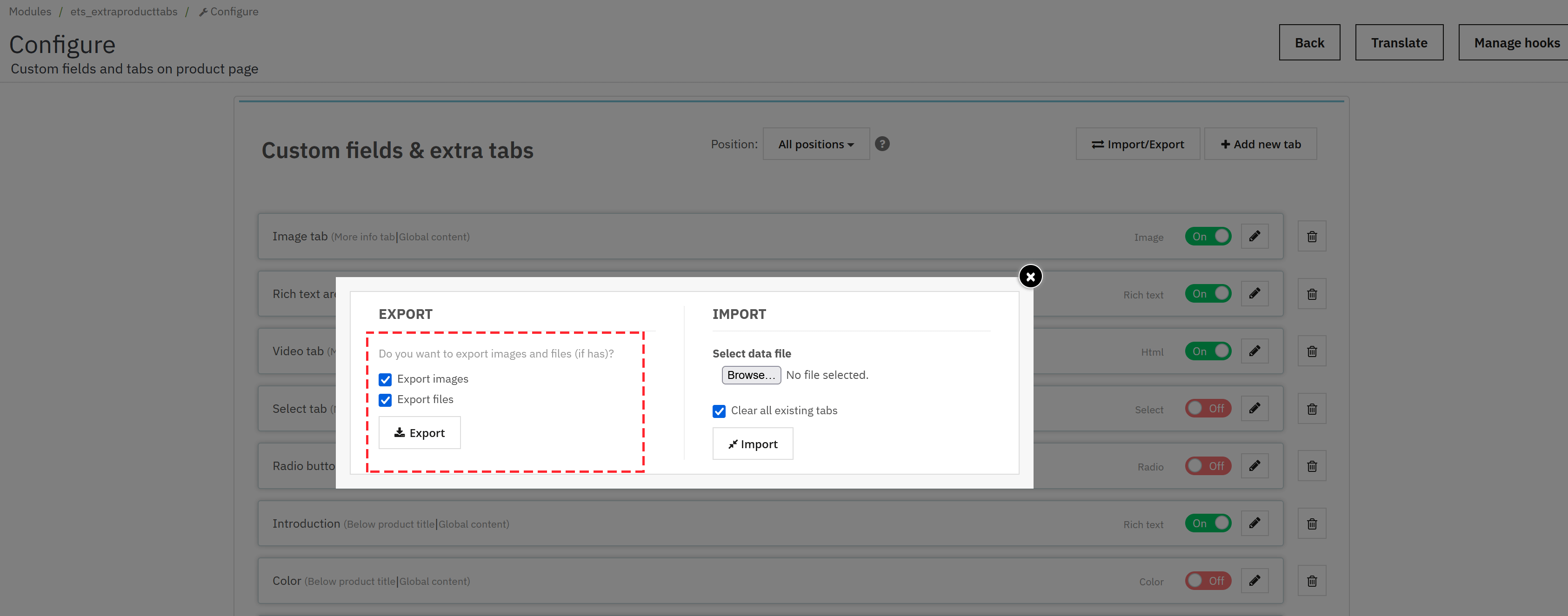Edit the Radio button row with pencil icon
1568x616 pixels.
tap(1254, 466)
